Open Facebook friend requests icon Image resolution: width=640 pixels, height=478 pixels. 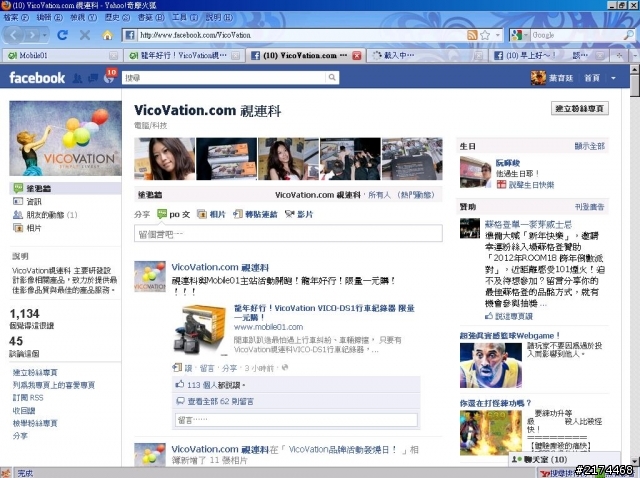(77, 78)
